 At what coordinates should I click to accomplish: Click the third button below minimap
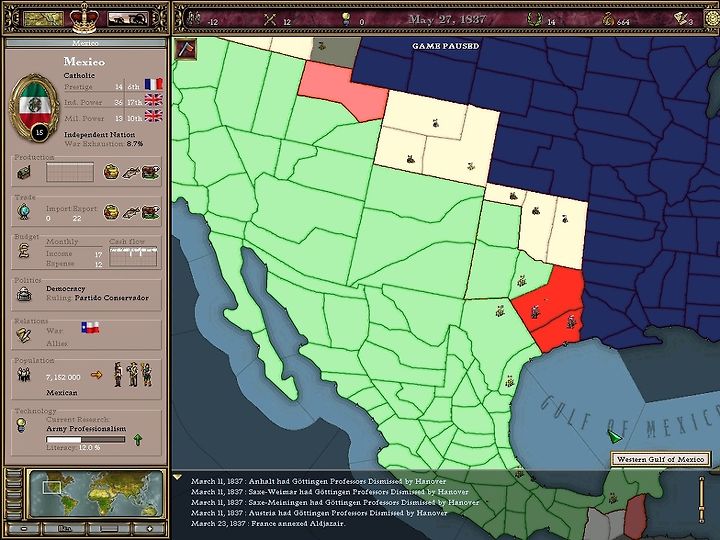point(109,529)
